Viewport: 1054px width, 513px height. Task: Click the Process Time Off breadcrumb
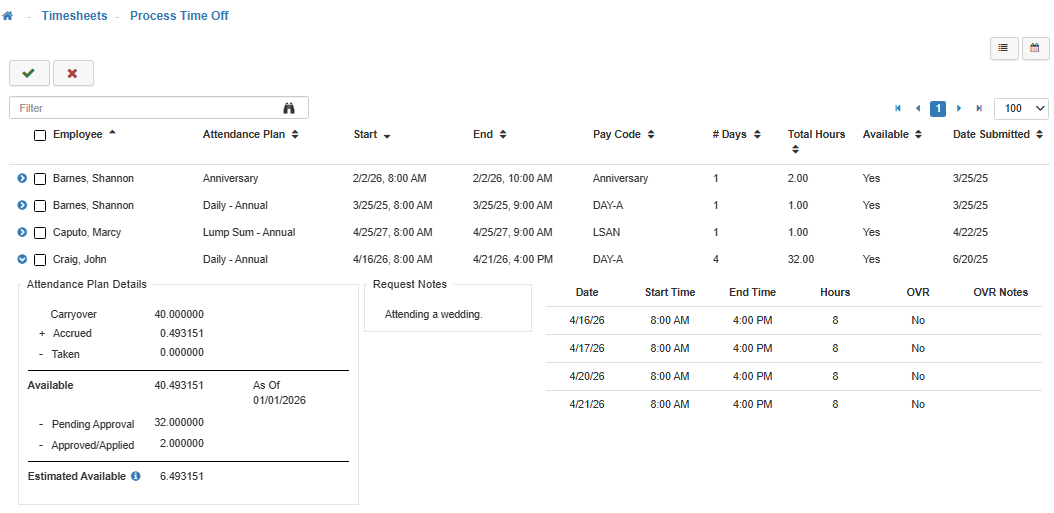point(179,16)
